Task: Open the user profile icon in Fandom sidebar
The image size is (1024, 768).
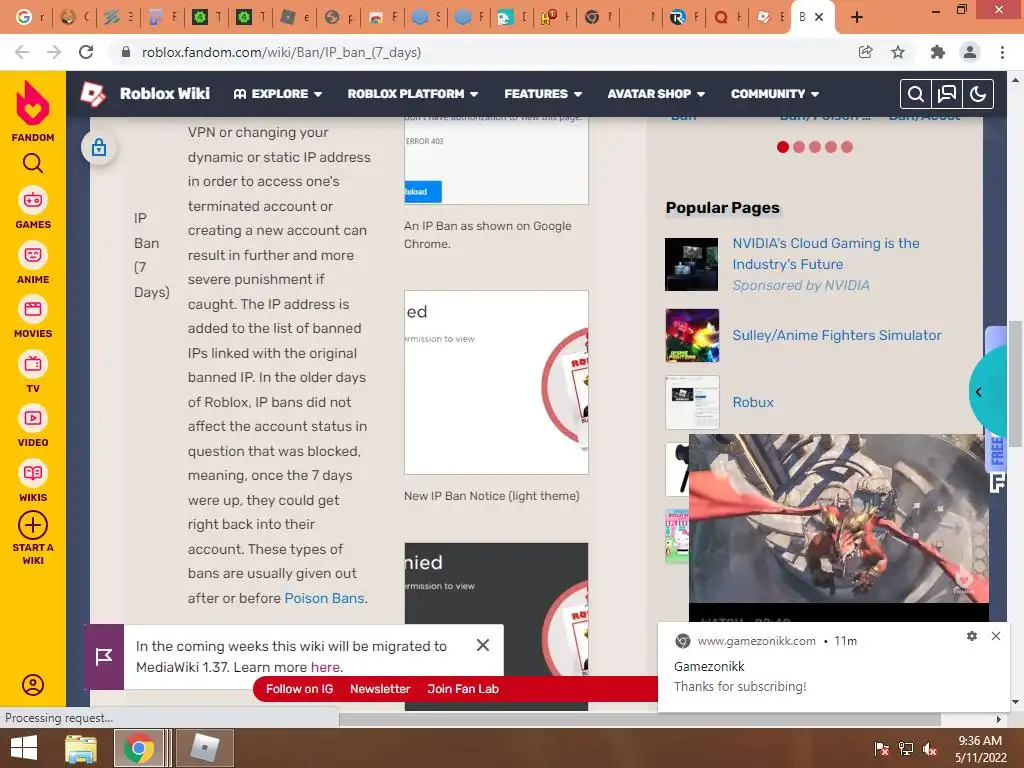Action: click(x=33, y=684)
